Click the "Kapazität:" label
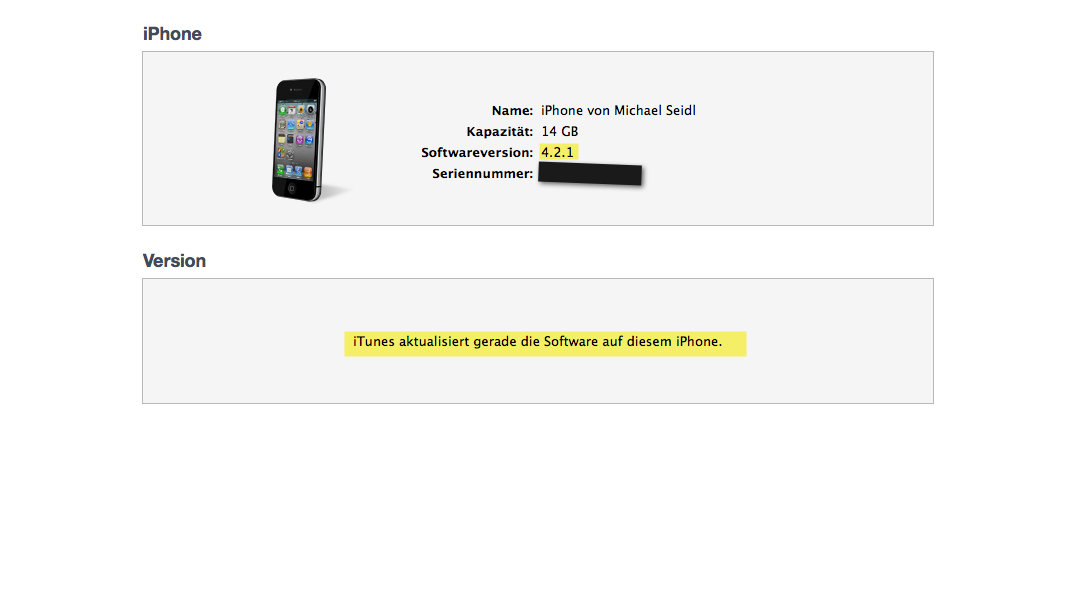This screenshot has width=1079, height=612. 500,131
